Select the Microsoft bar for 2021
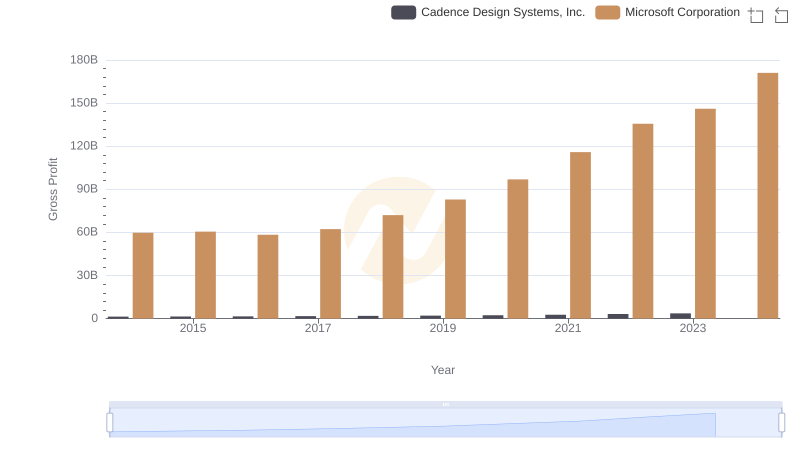 coord(580,235)
